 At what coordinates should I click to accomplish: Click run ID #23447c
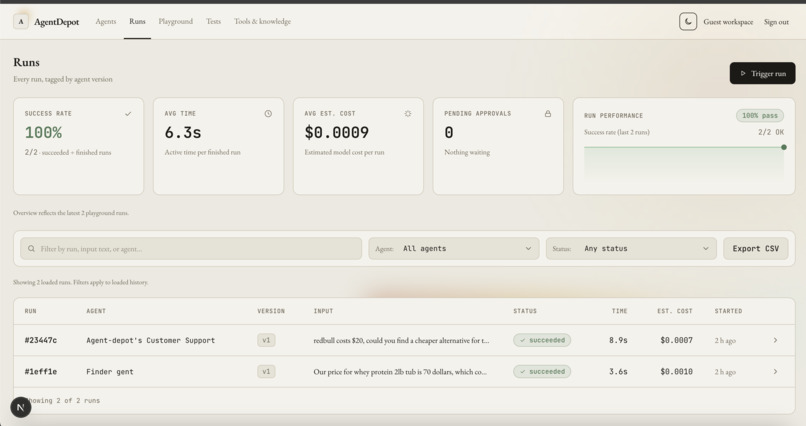point(41,340)
